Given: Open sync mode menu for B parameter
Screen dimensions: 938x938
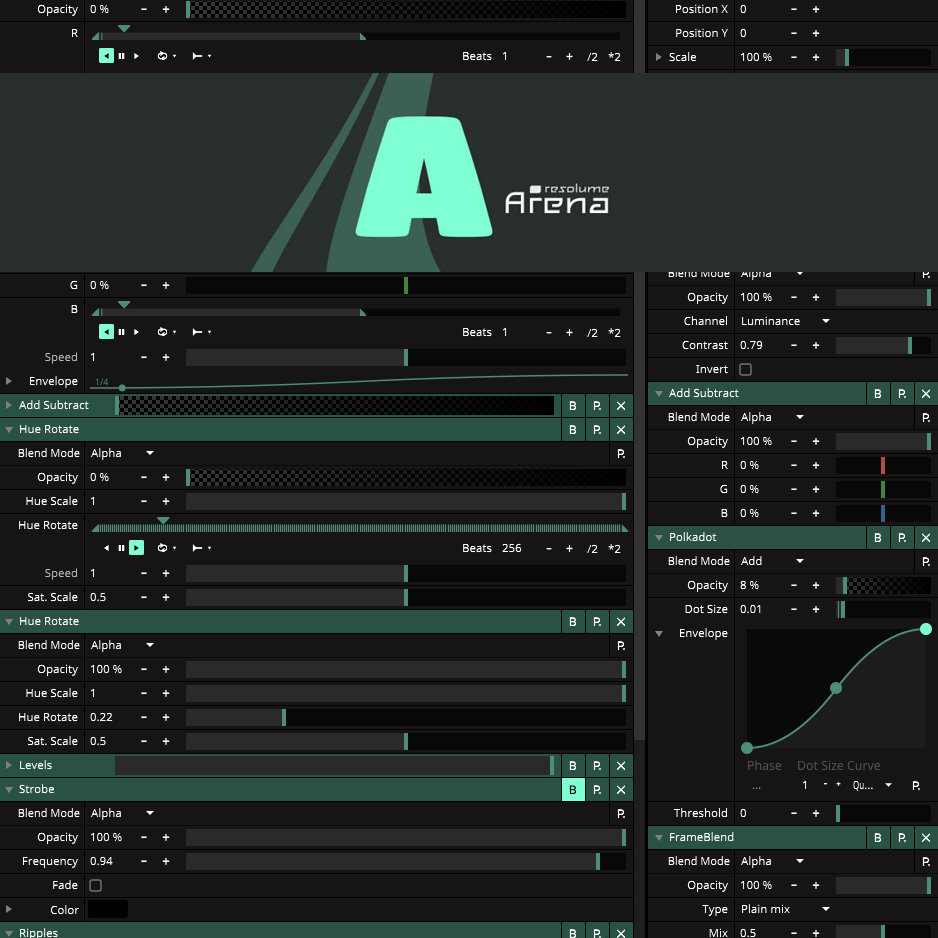Looking at the screenshot, I should (x=202, y=332).
